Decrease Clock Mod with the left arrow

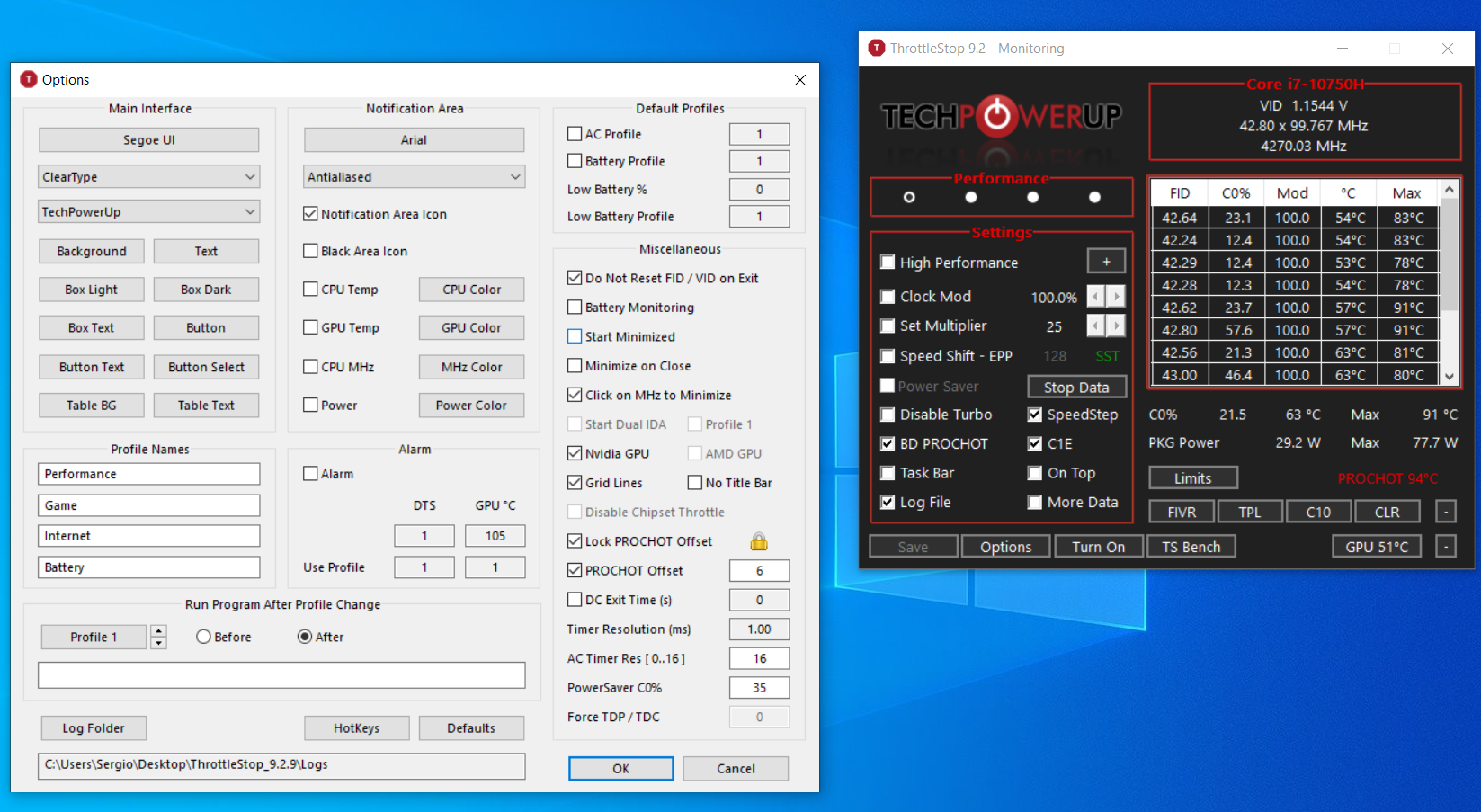point(1095,297)
